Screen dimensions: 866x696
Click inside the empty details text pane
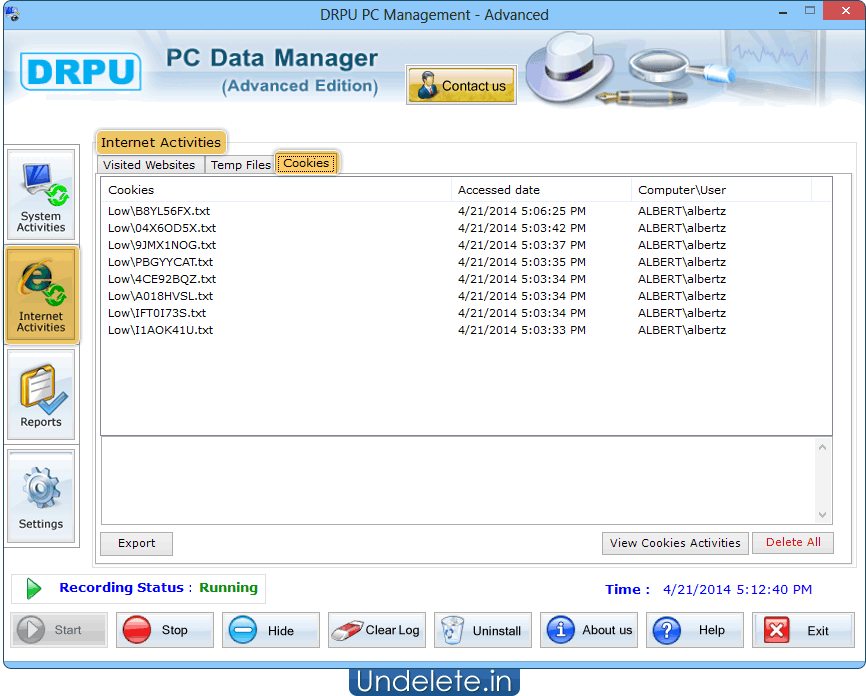(x=458, y=481)
